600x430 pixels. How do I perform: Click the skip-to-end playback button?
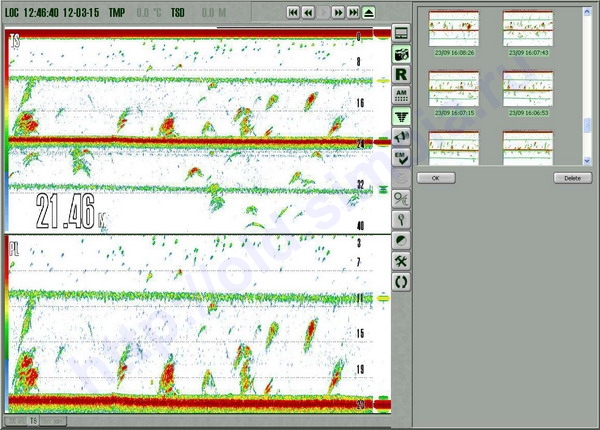[x=354, y=12]
